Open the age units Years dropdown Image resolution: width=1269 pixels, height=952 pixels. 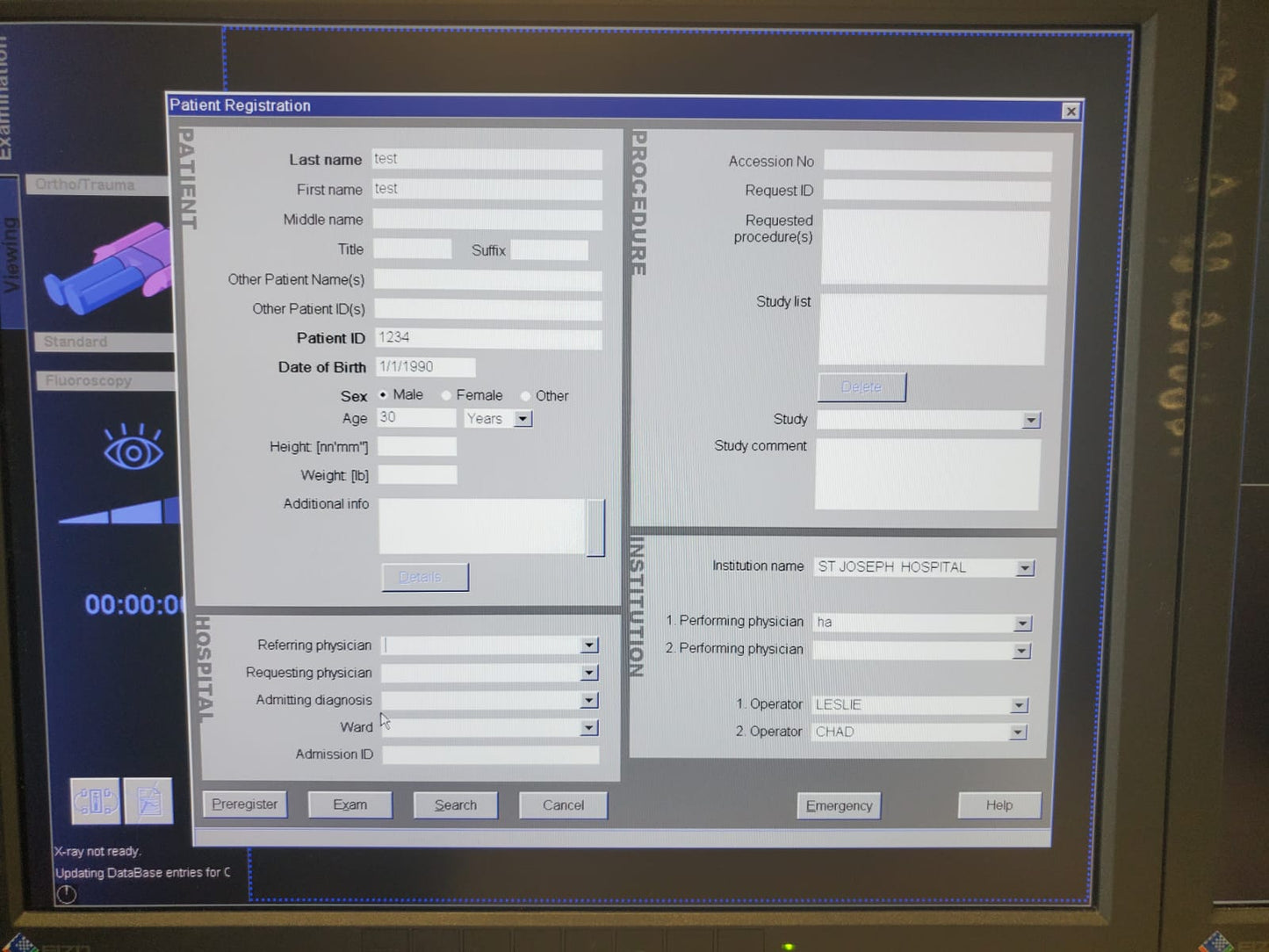[523, 419]
